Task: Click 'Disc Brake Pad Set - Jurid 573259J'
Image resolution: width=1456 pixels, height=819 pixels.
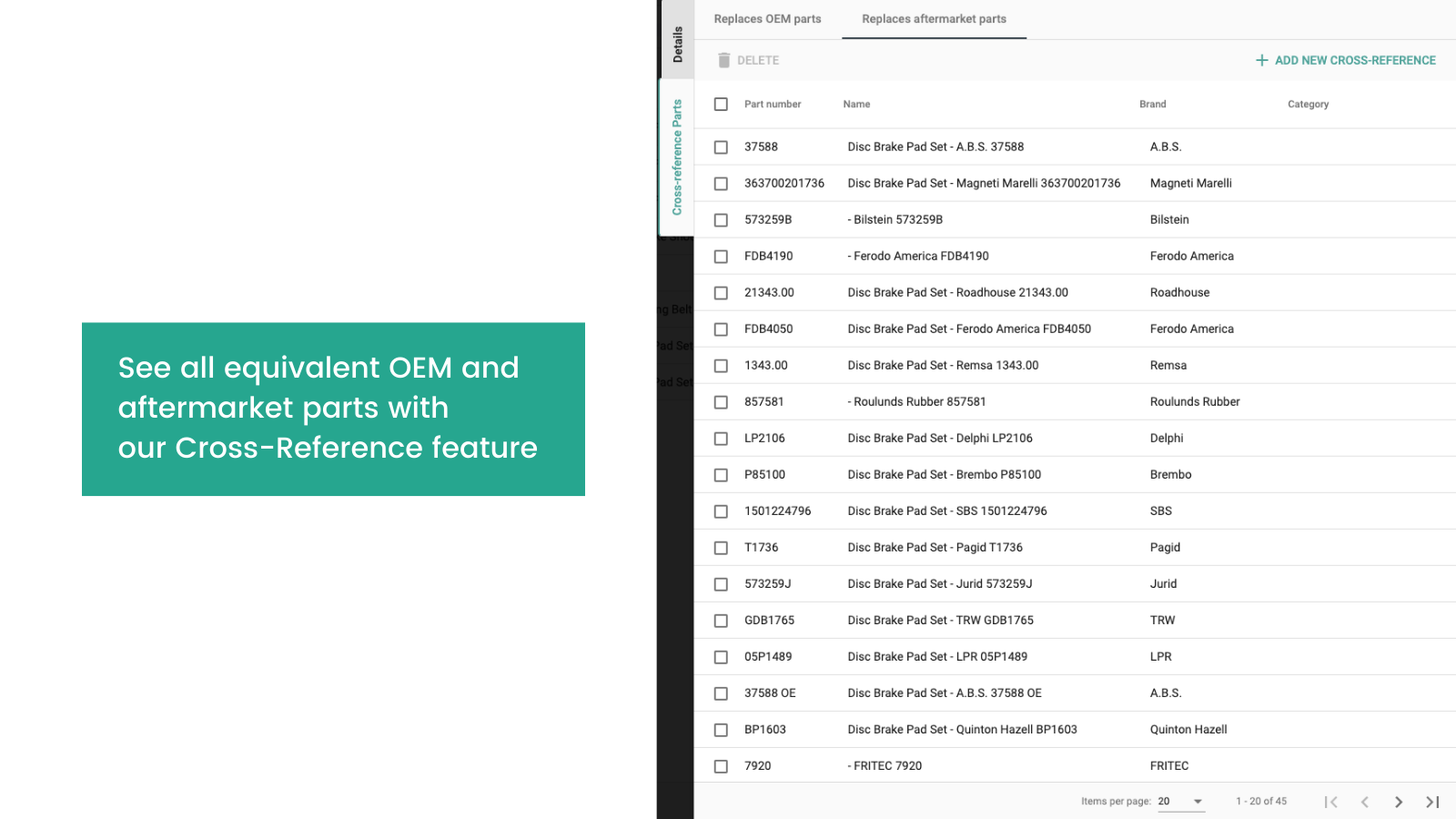Action: click(940, 583)
